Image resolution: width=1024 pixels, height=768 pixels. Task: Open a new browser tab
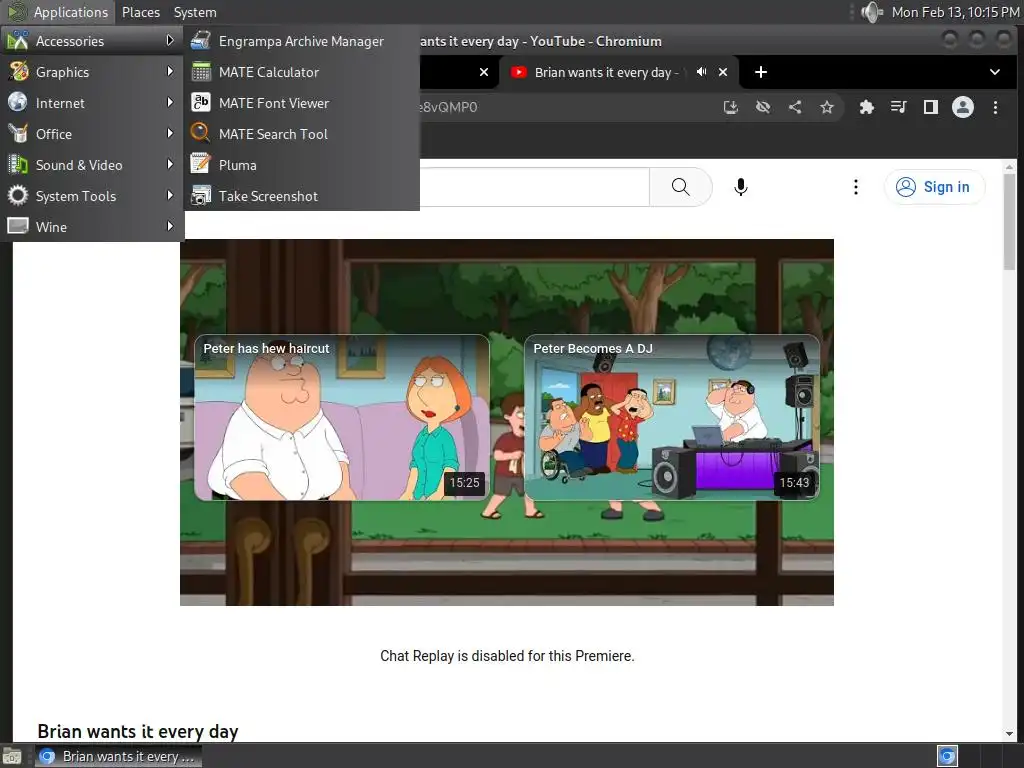(x=761, y=72)
